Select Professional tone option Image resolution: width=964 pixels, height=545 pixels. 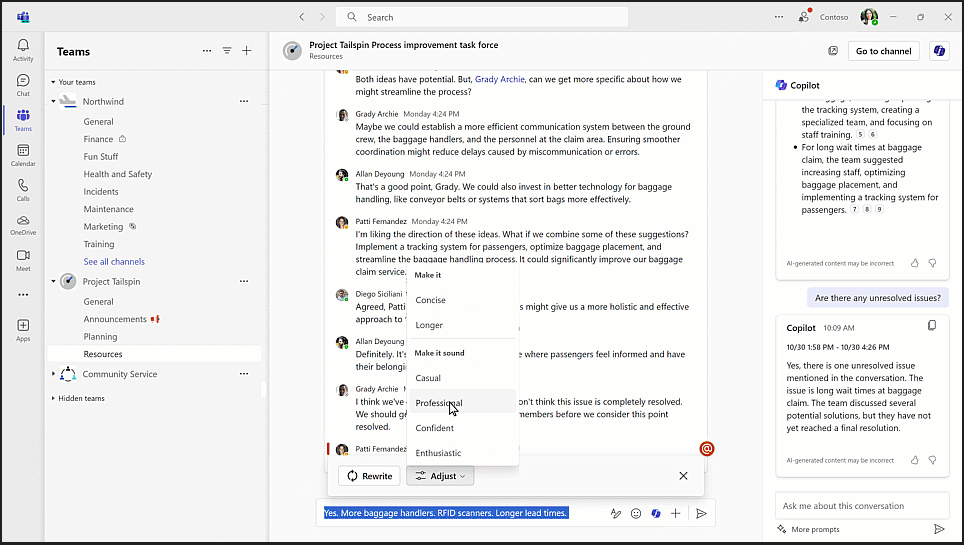(439, 403)
